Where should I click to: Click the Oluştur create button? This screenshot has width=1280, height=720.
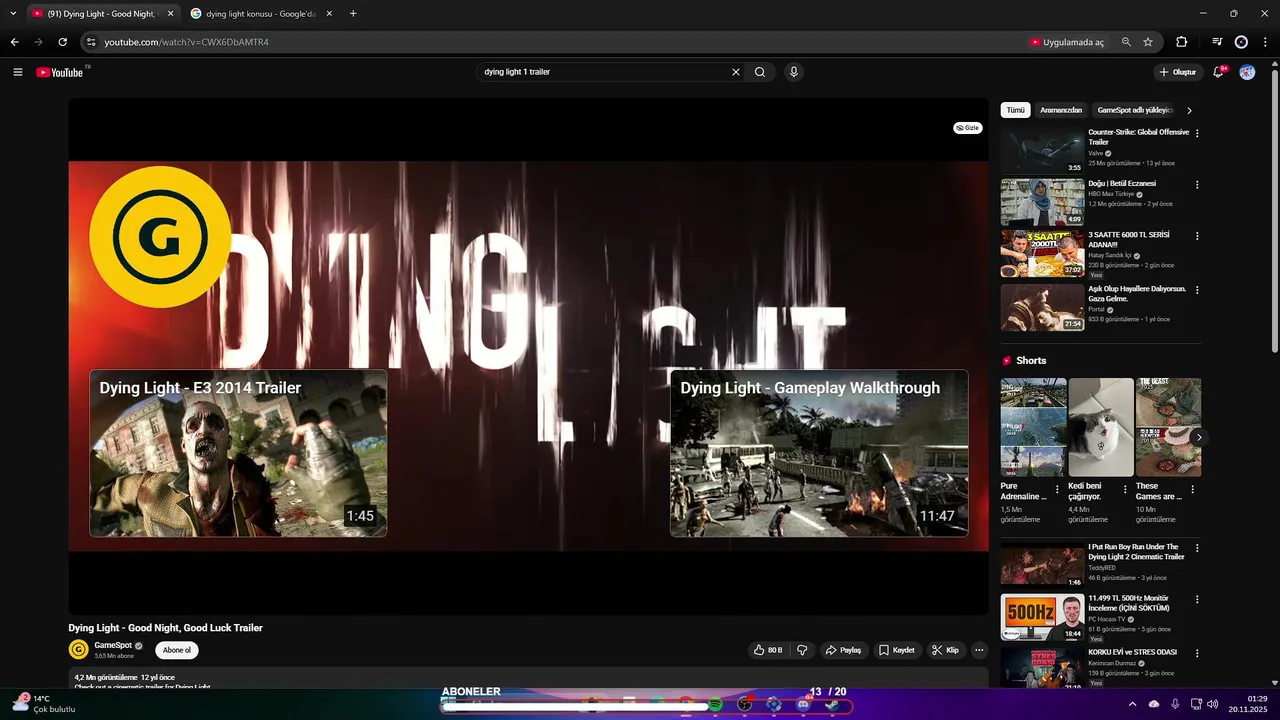(1178, 72)
